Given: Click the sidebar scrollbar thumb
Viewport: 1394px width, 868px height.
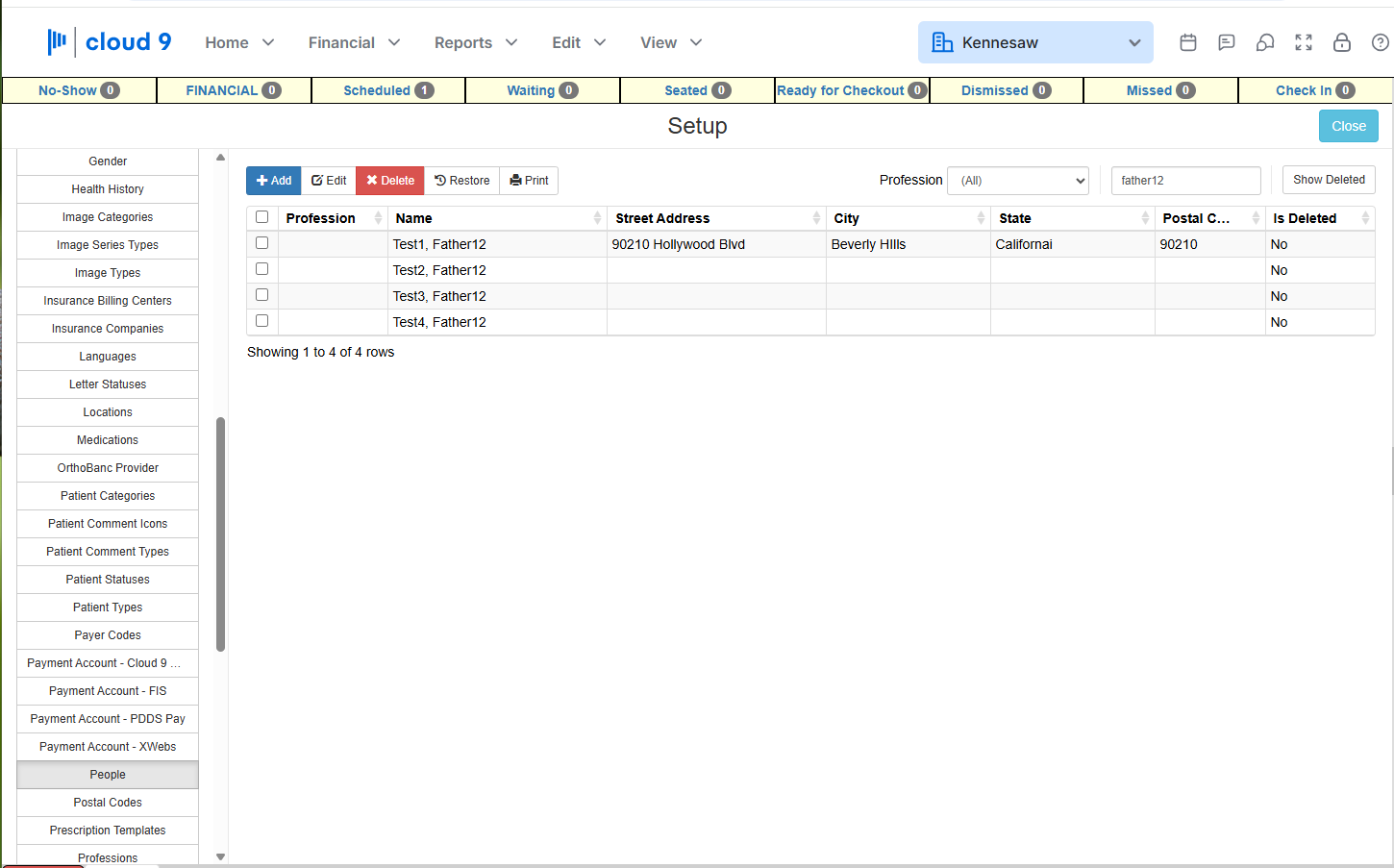Looking at the screenshot, I should (220, 534).
